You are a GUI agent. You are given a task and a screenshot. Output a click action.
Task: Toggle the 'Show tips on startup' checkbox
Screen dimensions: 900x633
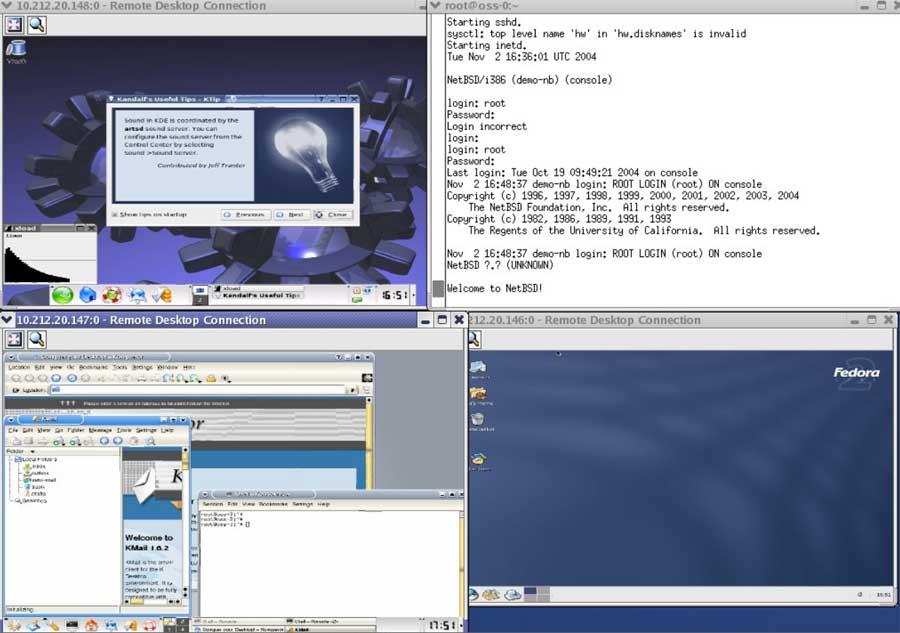point(115,215)
